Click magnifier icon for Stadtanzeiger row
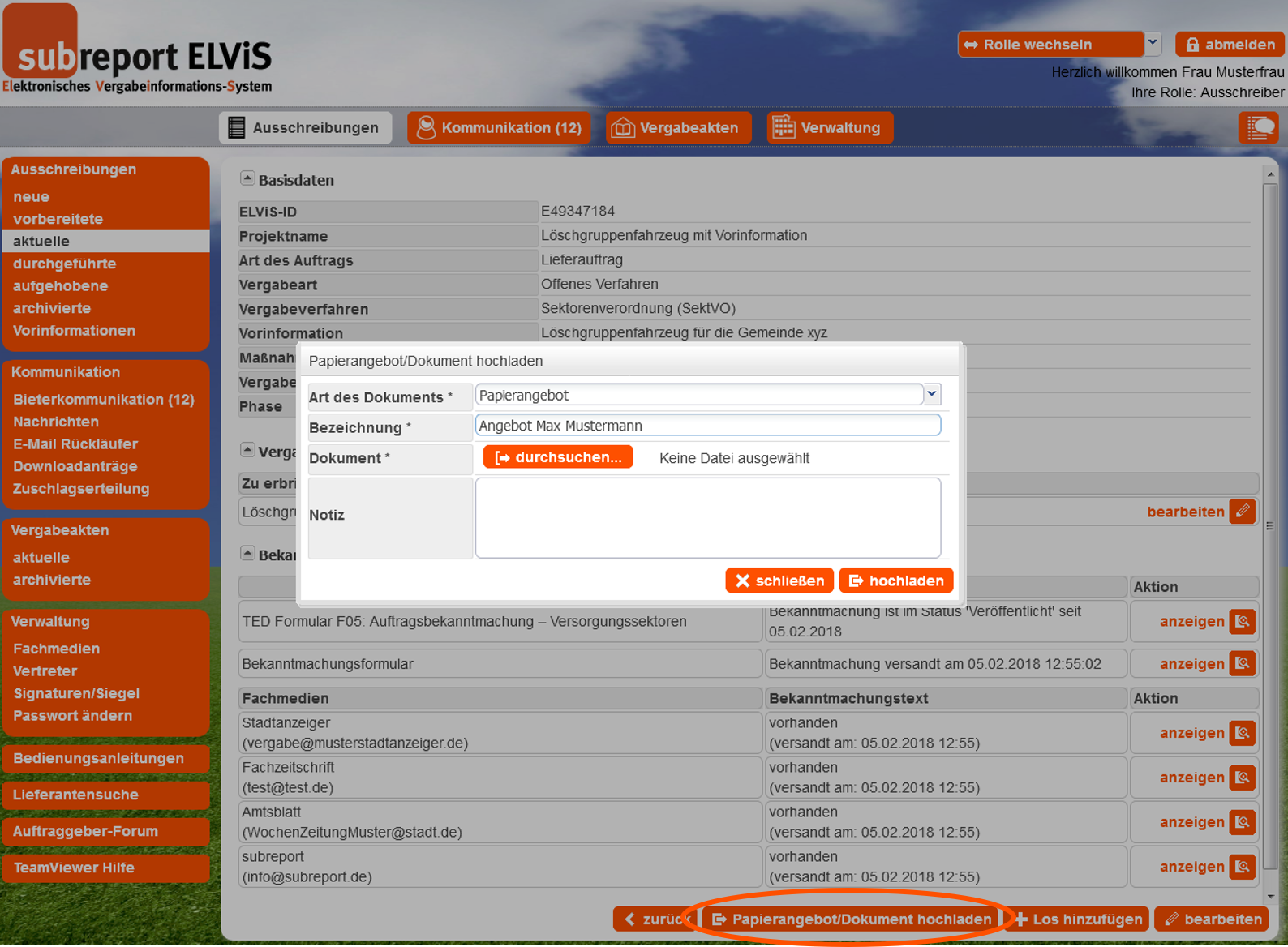 [1242, 733]
